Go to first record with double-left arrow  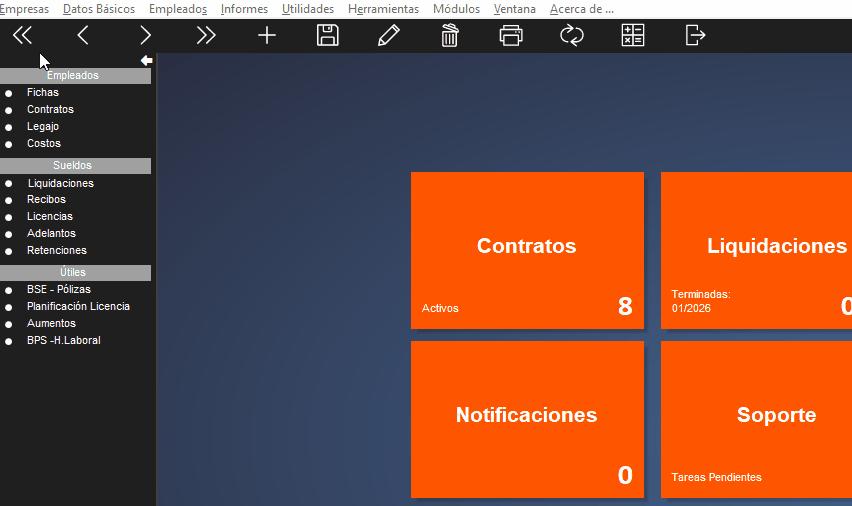(22, 36)
